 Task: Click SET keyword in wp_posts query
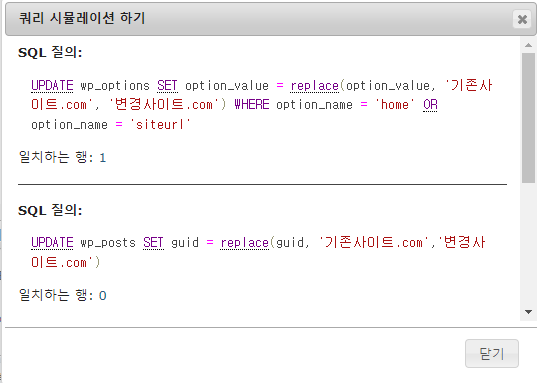153,243
